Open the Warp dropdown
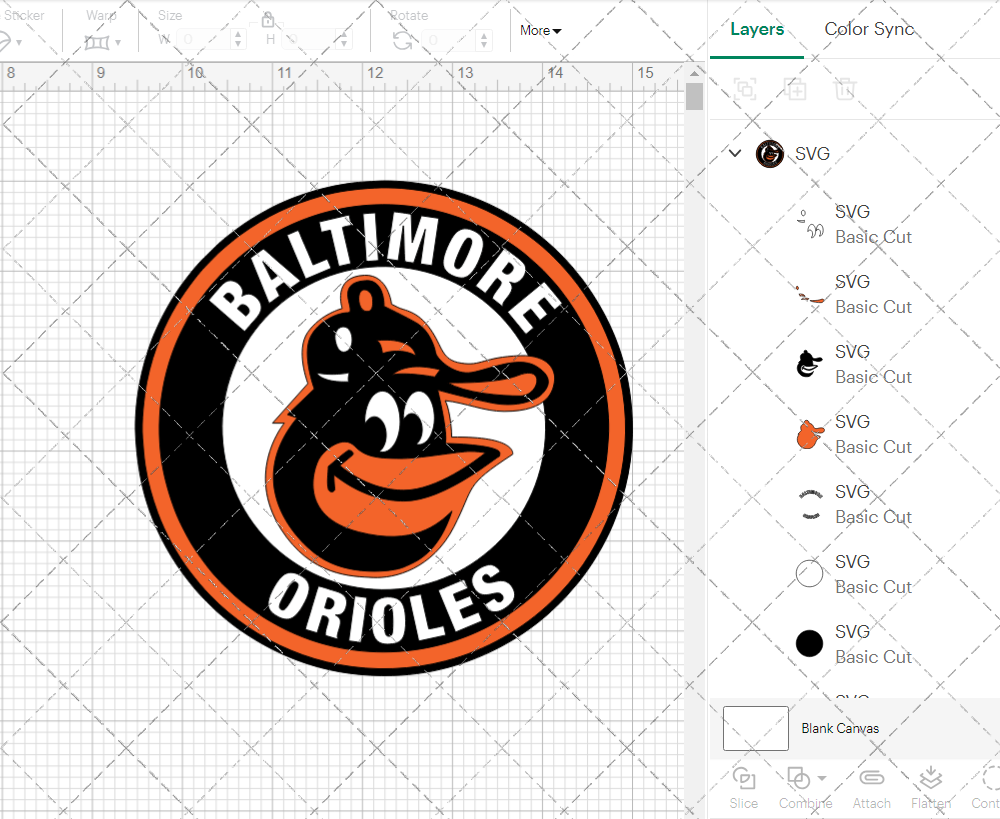 pyautogui.click(x=103, y=42)
